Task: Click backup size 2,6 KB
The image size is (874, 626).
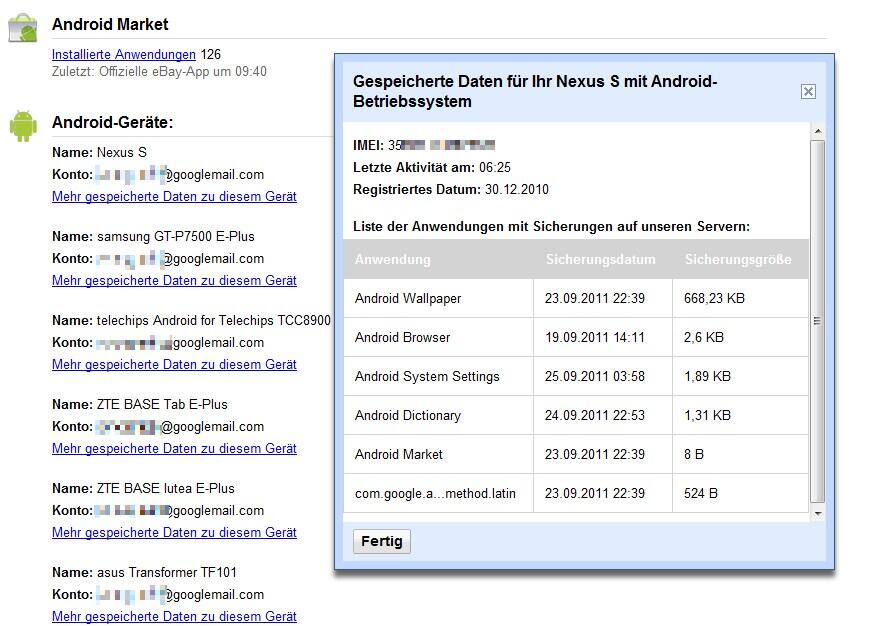Action: click(704, 338)
